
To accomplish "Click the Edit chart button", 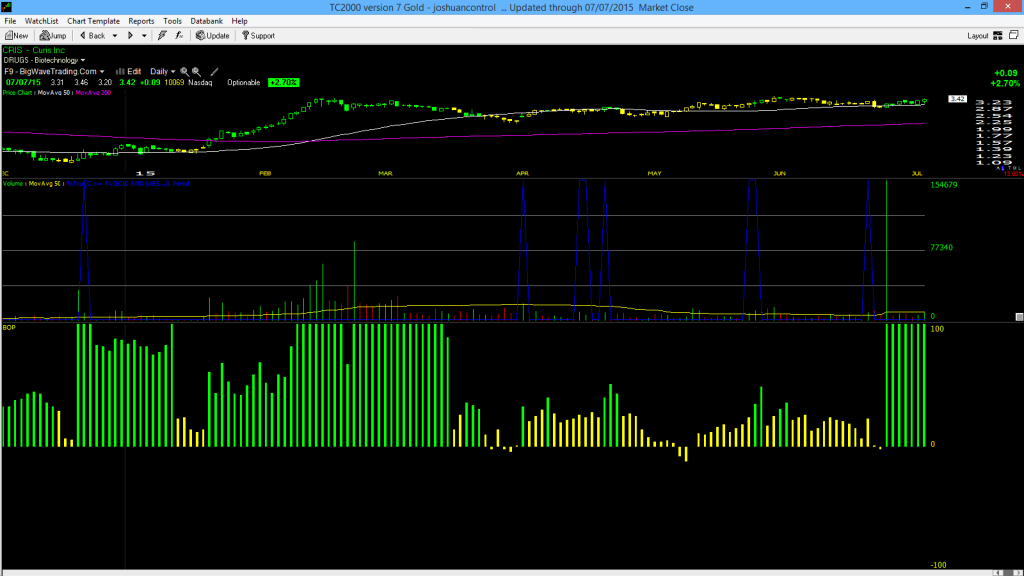I will tap(129, 71).
